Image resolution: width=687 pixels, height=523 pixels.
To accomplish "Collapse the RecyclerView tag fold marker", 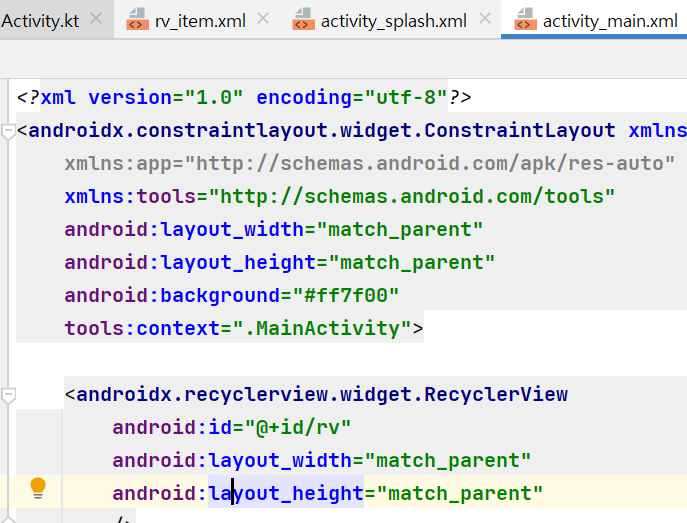I will coord(8,395).
